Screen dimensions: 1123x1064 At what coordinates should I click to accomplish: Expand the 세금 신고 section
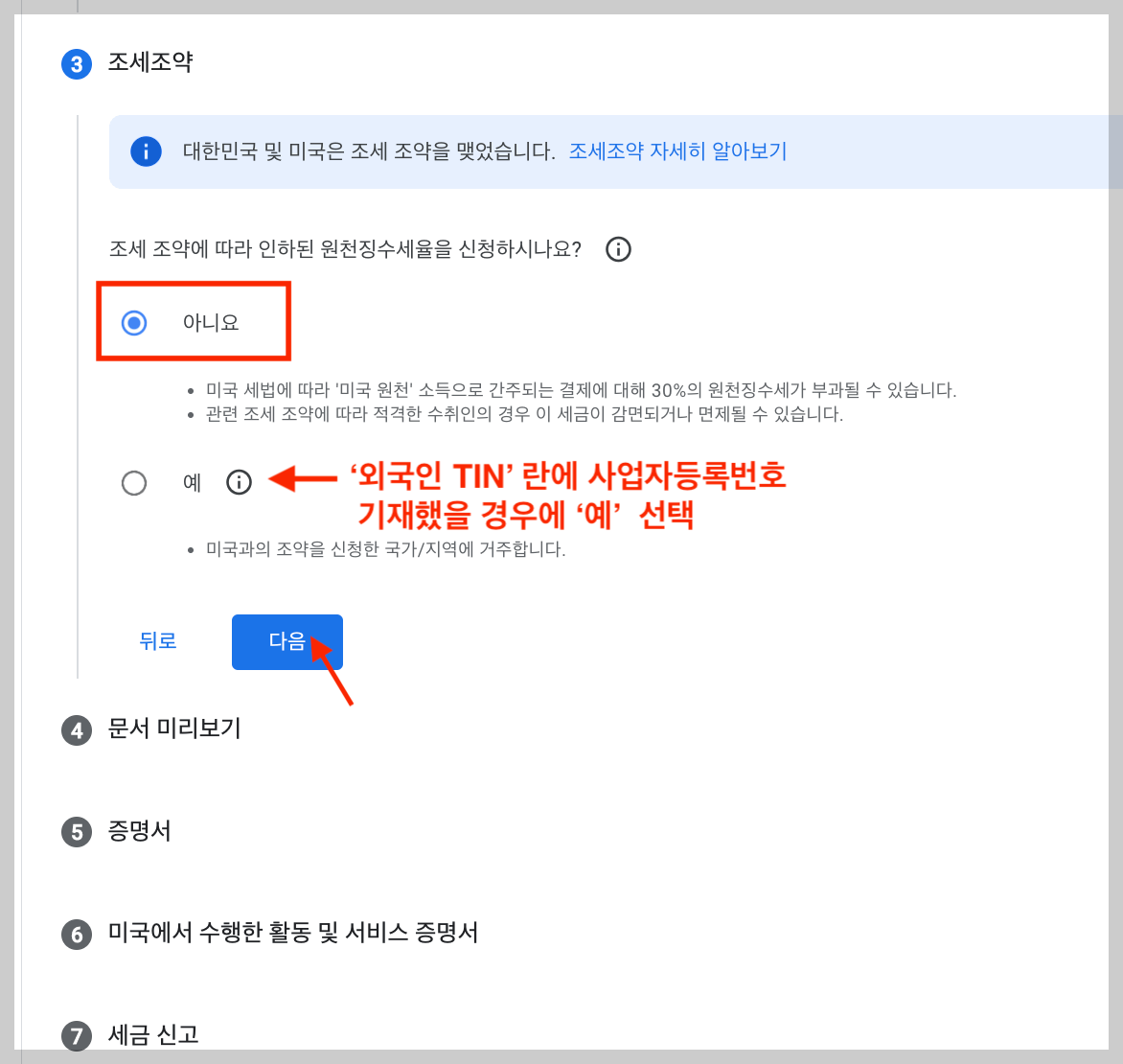(153, 1036)
